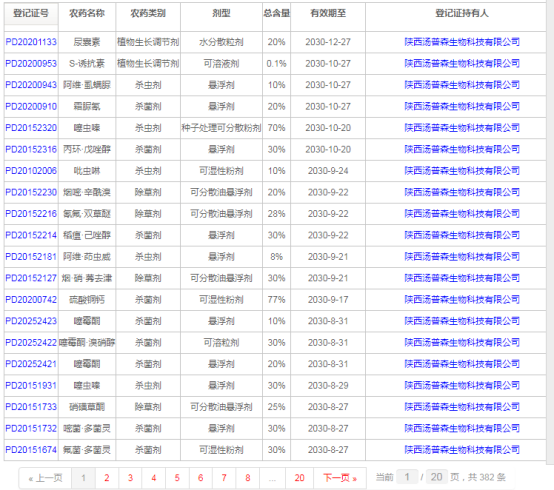Open registration PD20200953 link
This screenshot has width=554, height=490.
click(31, 64)
